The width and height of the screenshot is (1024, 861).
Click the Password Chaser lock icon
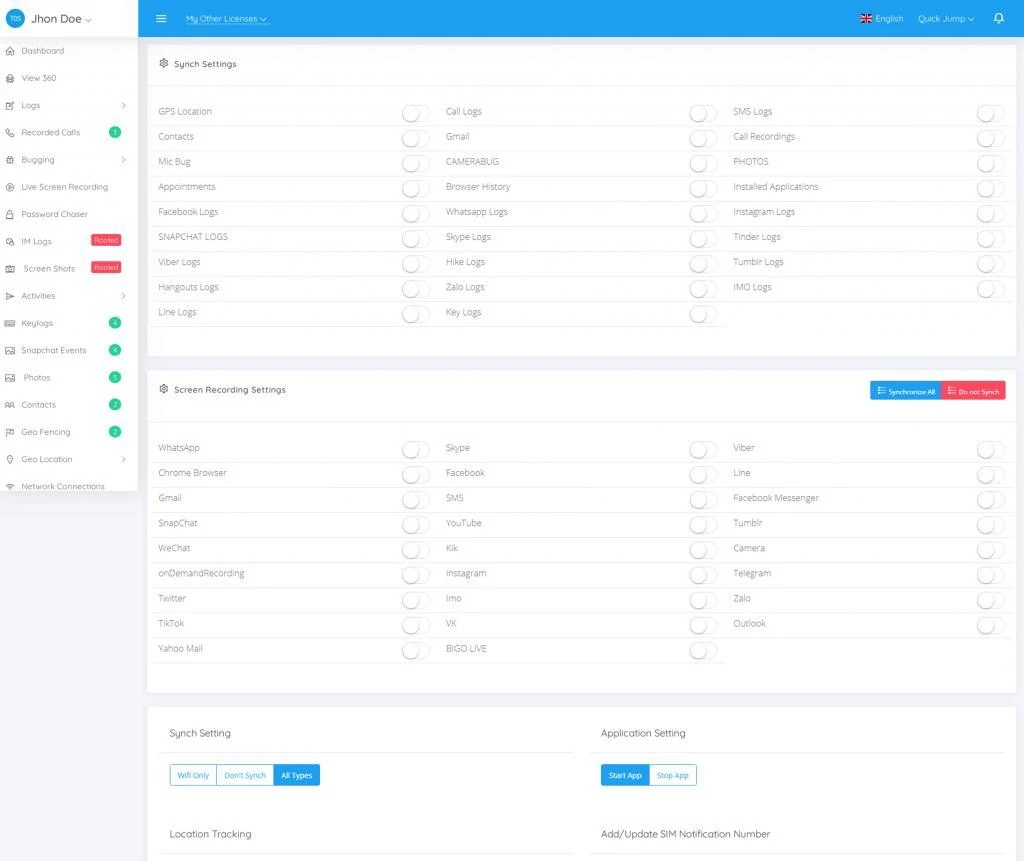pos(10,214)
